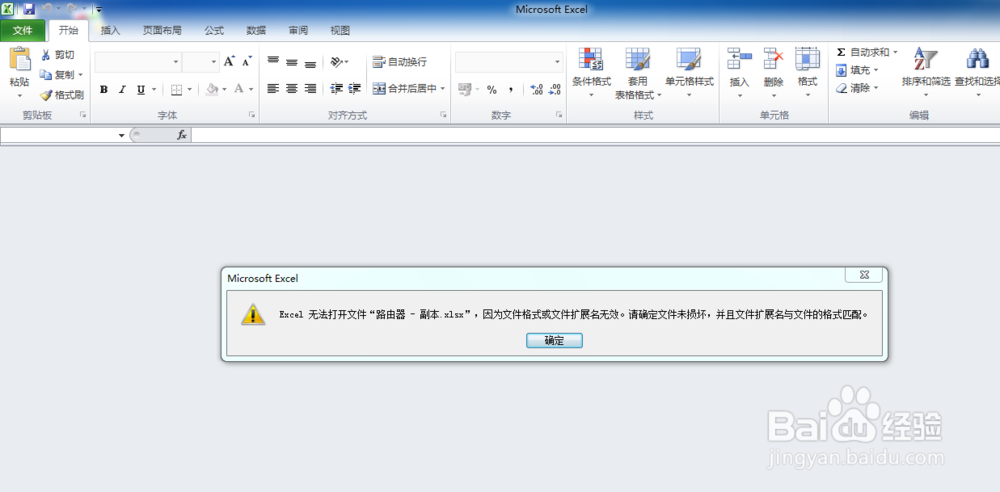Switch to the 审阅 ribbon tab
Screen dimensions: 1000x492
tap(298, 30)
